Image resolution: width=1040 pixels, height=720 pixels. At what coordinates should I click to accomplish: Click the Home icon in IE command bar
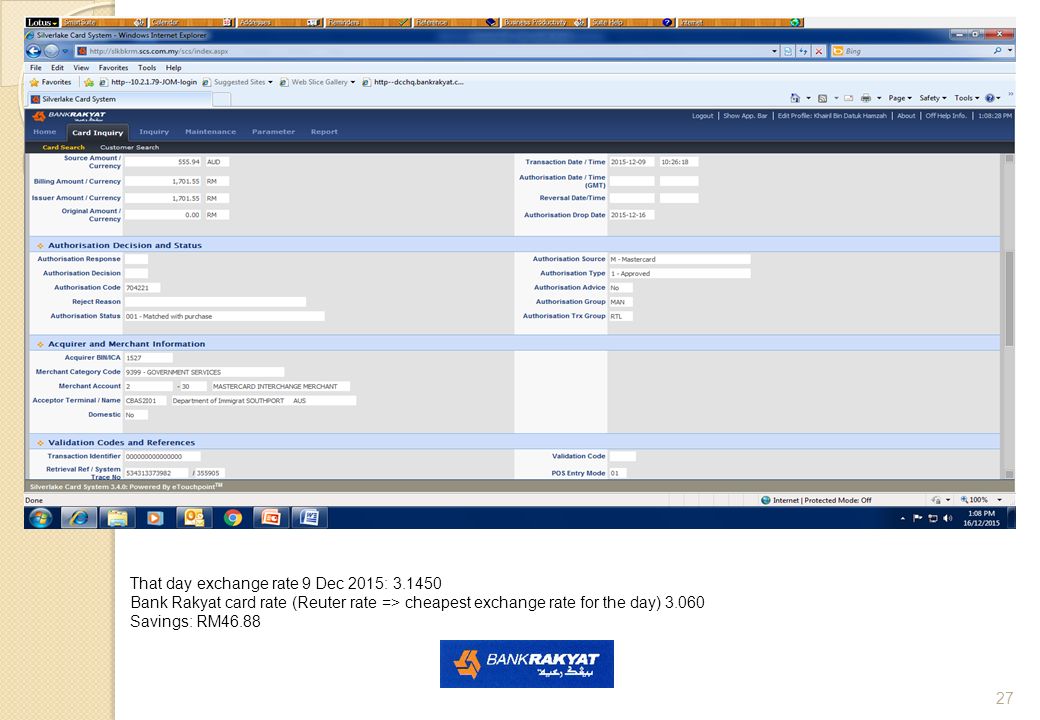(795, 98)
